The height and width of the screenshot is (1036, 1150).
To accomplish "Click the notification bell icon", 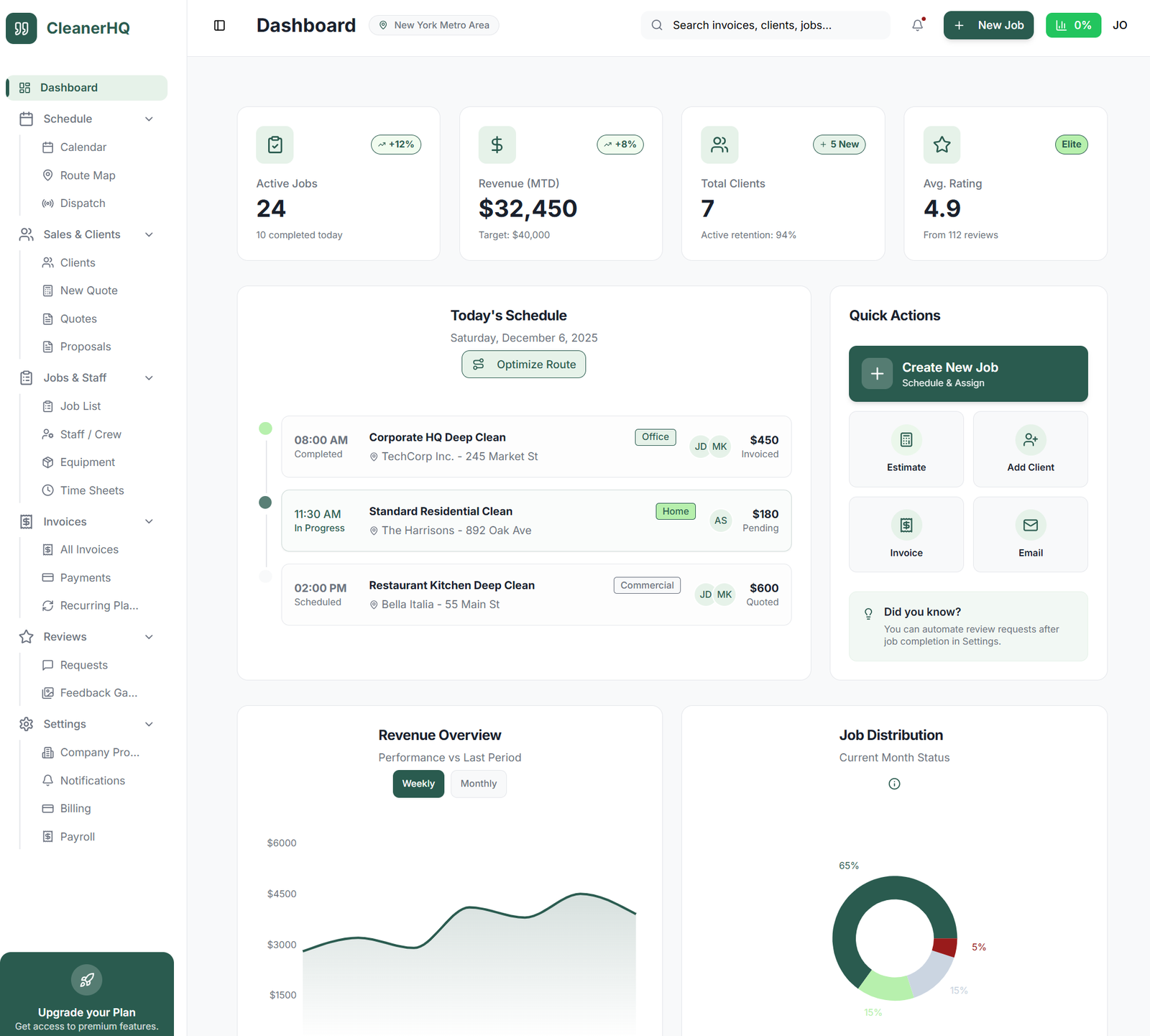I will (916, 25).
